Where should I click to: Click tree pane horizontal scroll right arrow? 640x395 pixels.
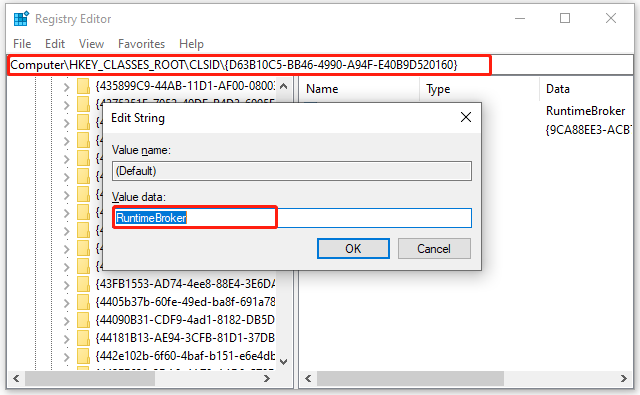pyautogui.click(x=267, y=379)
